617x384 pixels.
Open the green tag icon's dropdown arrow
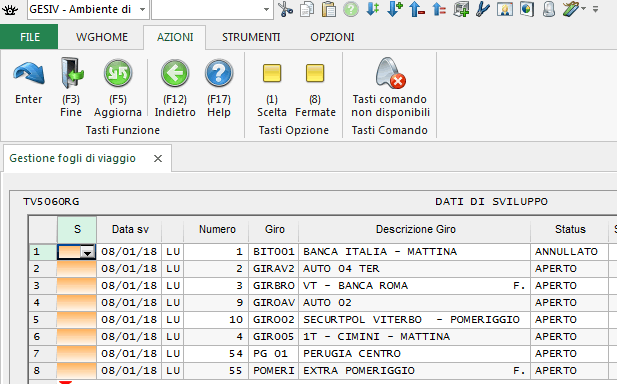pos(584,9)
